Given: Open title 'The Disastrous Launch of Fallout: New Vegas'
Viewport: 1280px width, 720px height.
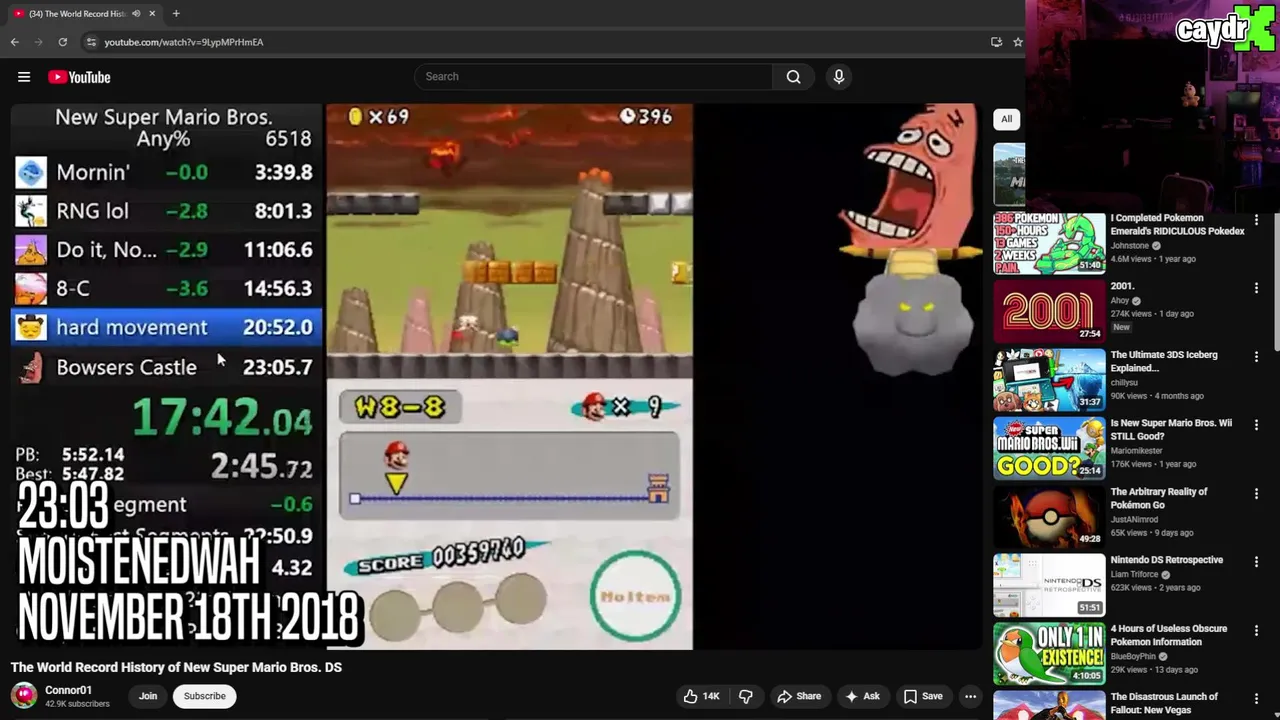Looking at the screenshot, I should (1164, 703).
